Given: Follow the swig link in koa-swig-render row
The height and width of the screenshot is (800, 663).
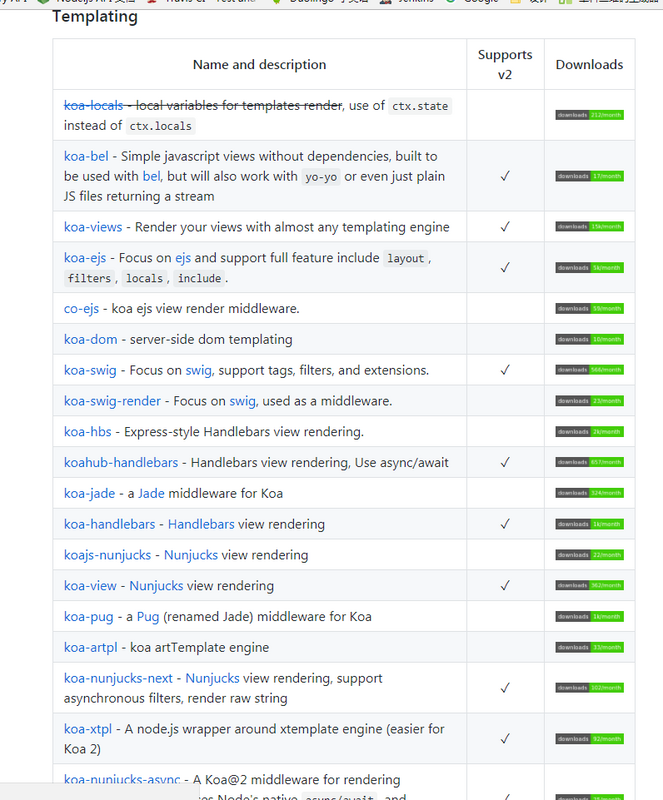Looking at the screenshot, I should coord(242,401).
